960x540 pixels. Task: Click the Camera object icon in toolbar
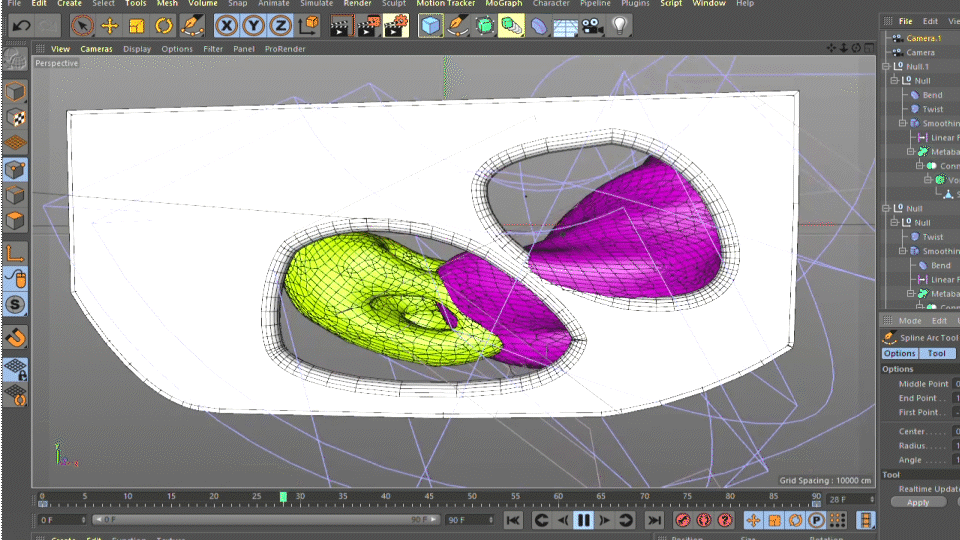(x=593, y=25)
